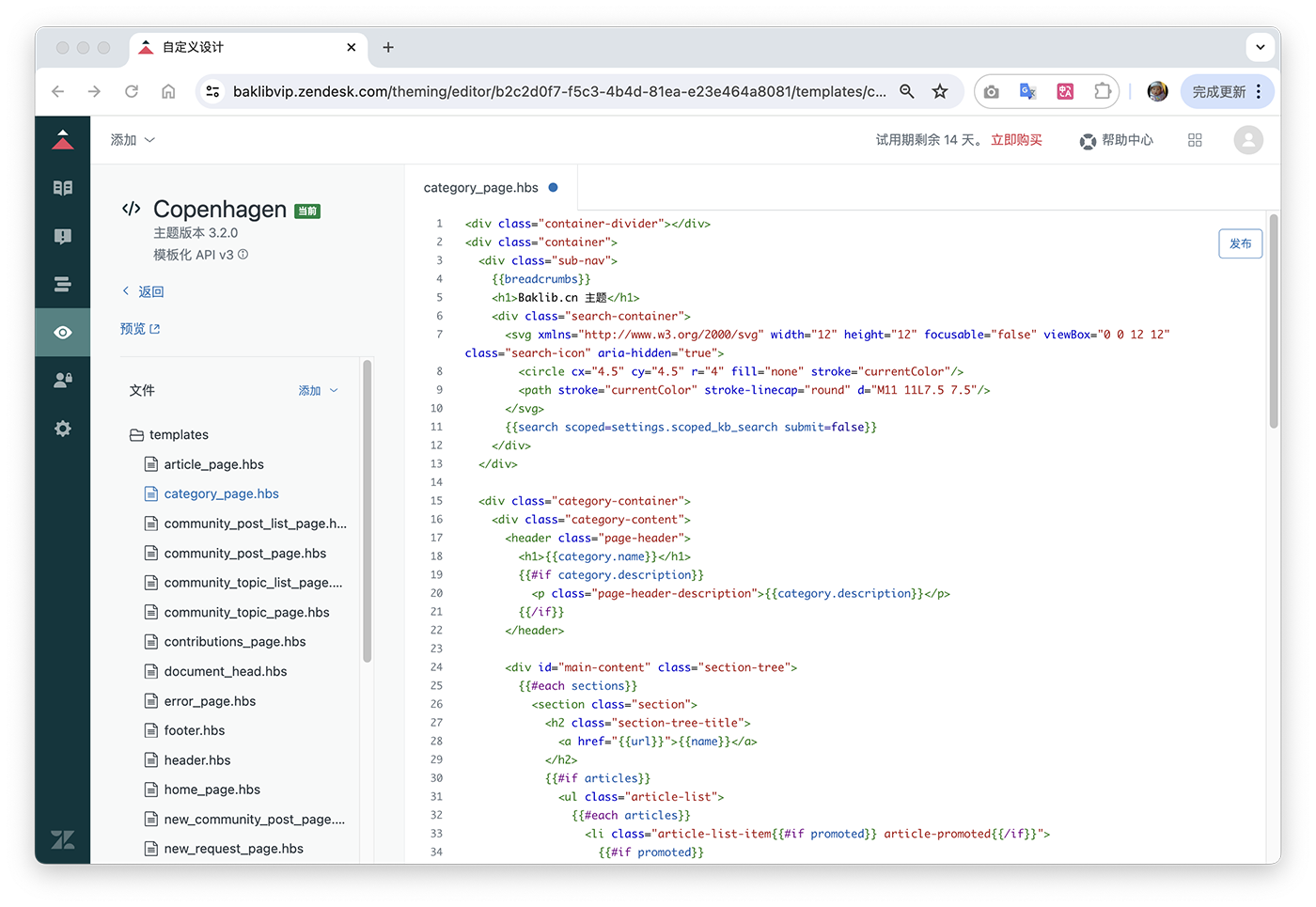Click the browser address bar URL
The width and height of the screenshot is (1316, 907).
click(559, 91)
